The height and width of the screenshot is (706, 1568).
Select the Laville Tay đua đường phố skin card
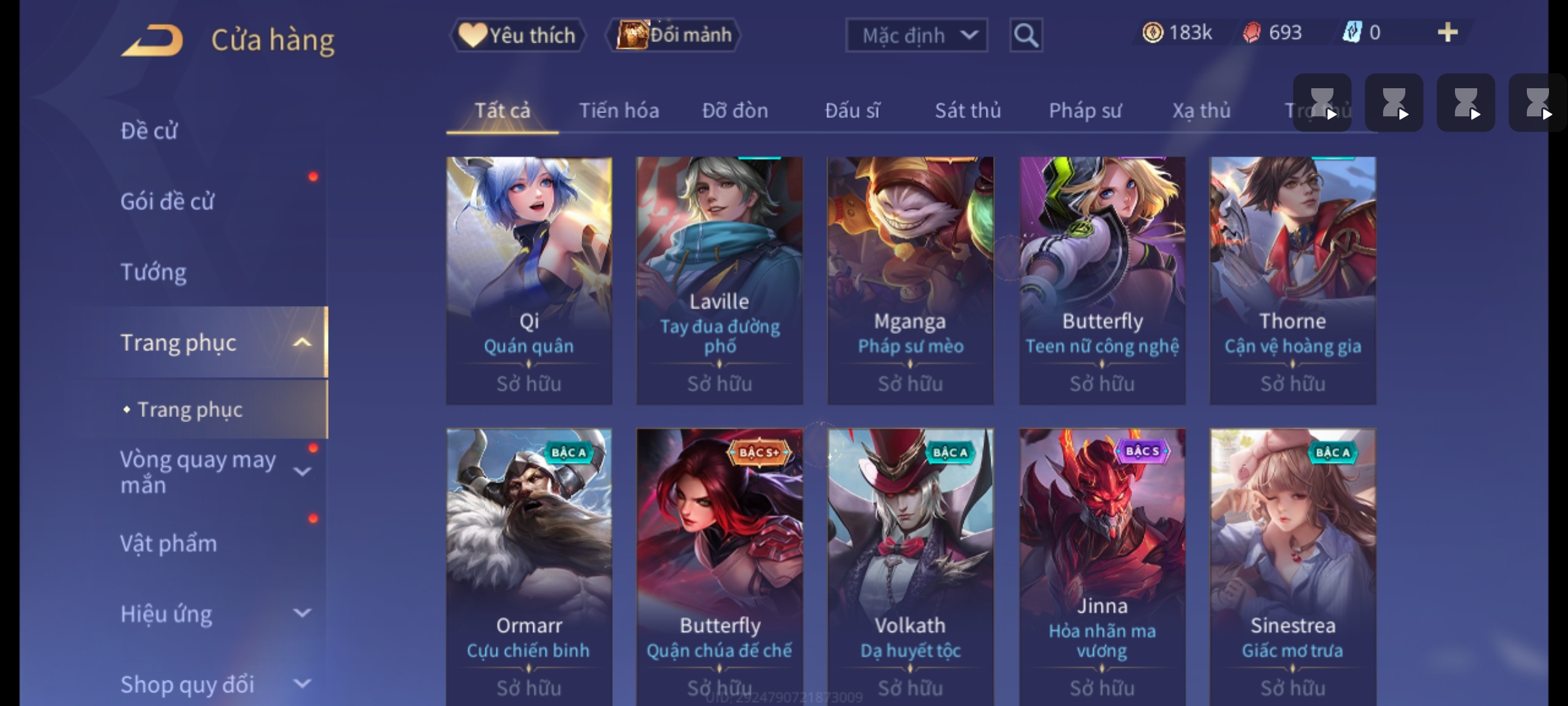click(x=719, y=280)
